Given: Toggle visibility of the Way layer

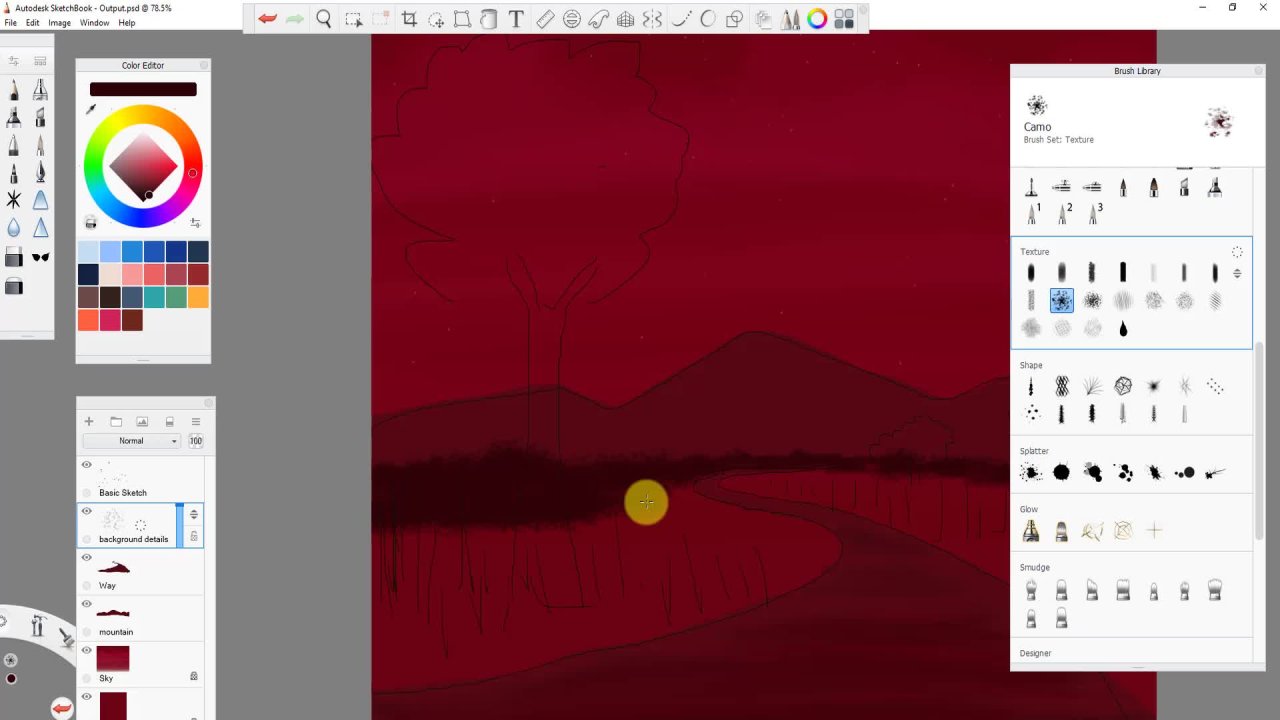Looking at the screenshot, I should (x=87, y=558).
